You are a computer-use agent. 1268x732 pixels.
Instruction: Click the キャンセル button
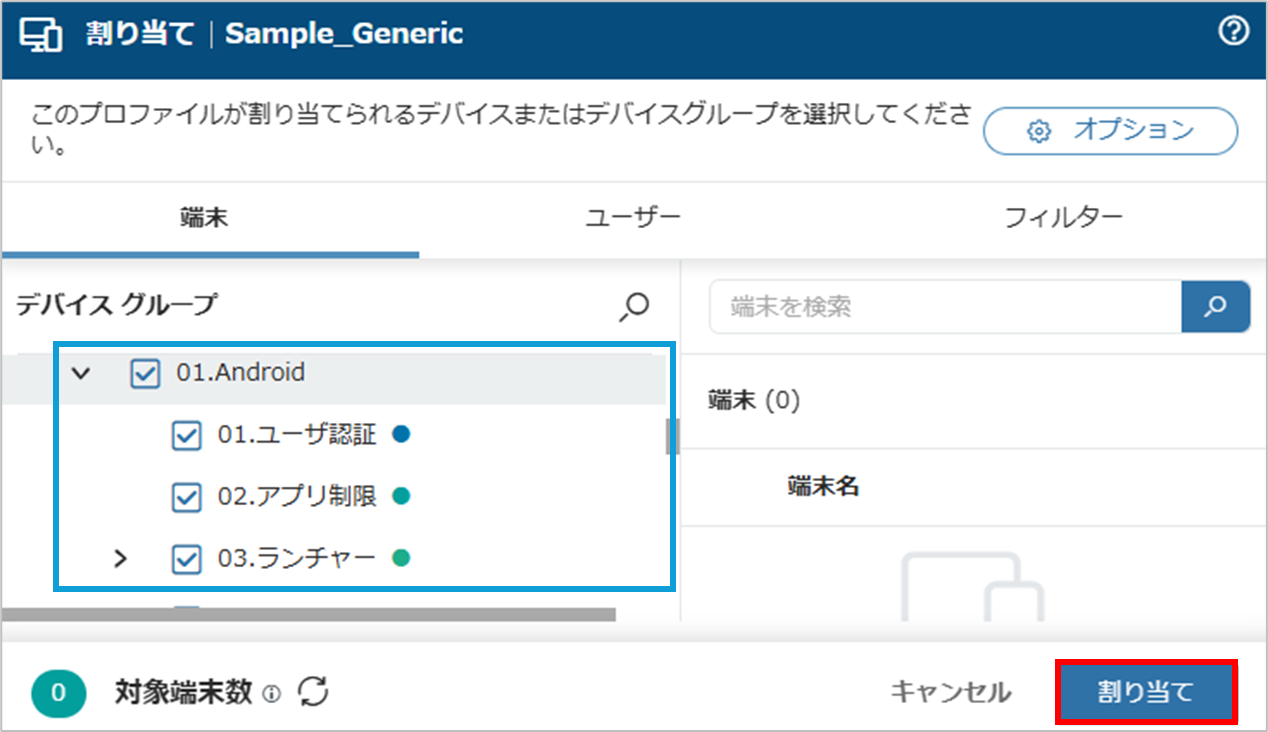tap(950, 692)
